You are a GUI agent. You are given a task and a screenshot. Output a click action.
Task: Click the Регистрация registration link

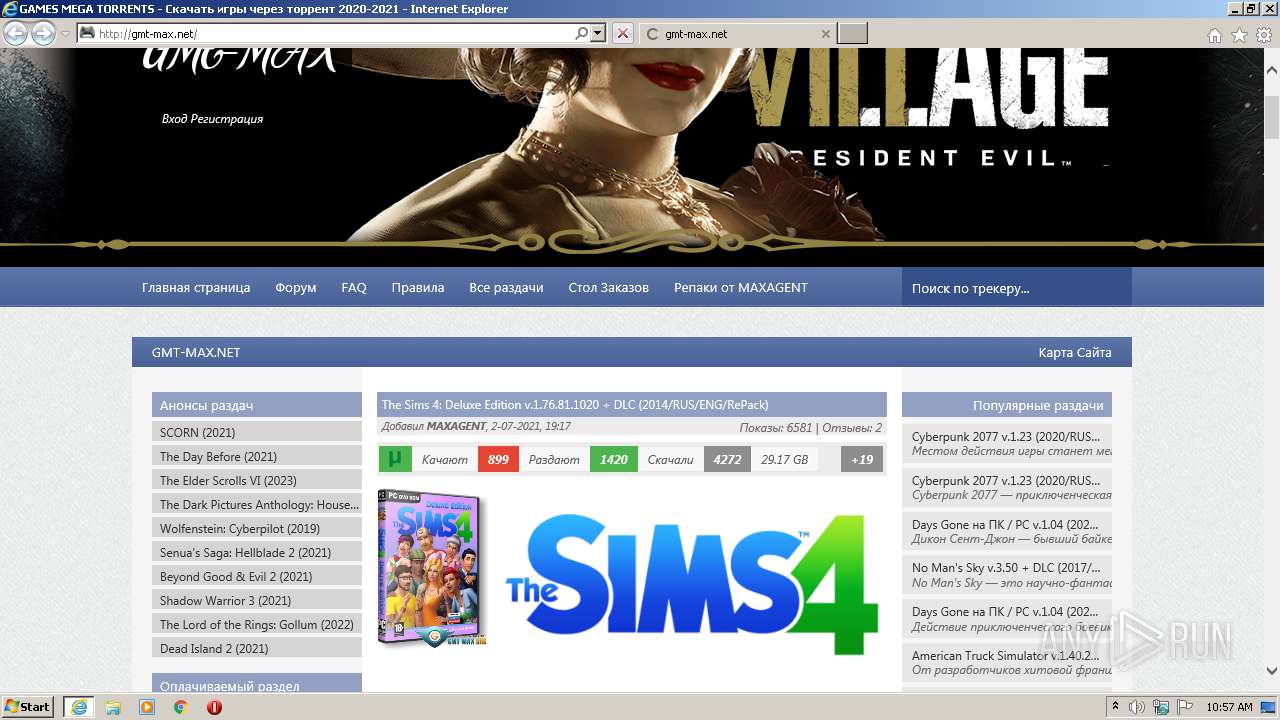pyautogui.click(x=227, y=119)
